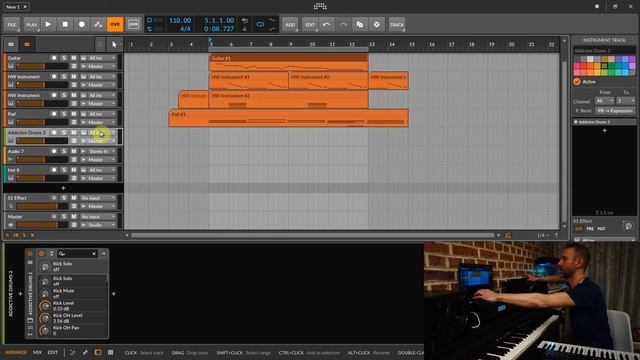This screenshot has height=360, width=640.
Task: Toggle the arranger loop icon
Action: click(x=260, y=24)
